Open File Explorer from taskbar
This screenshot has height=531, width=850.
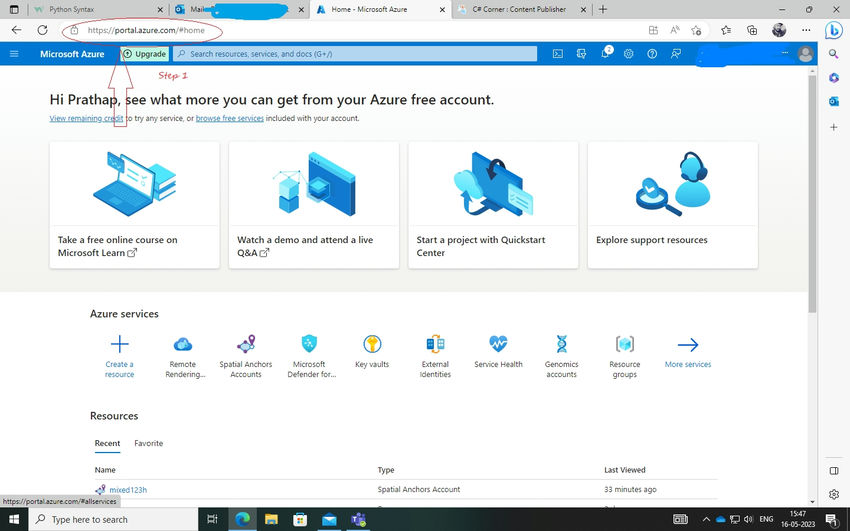coord(271,519)
